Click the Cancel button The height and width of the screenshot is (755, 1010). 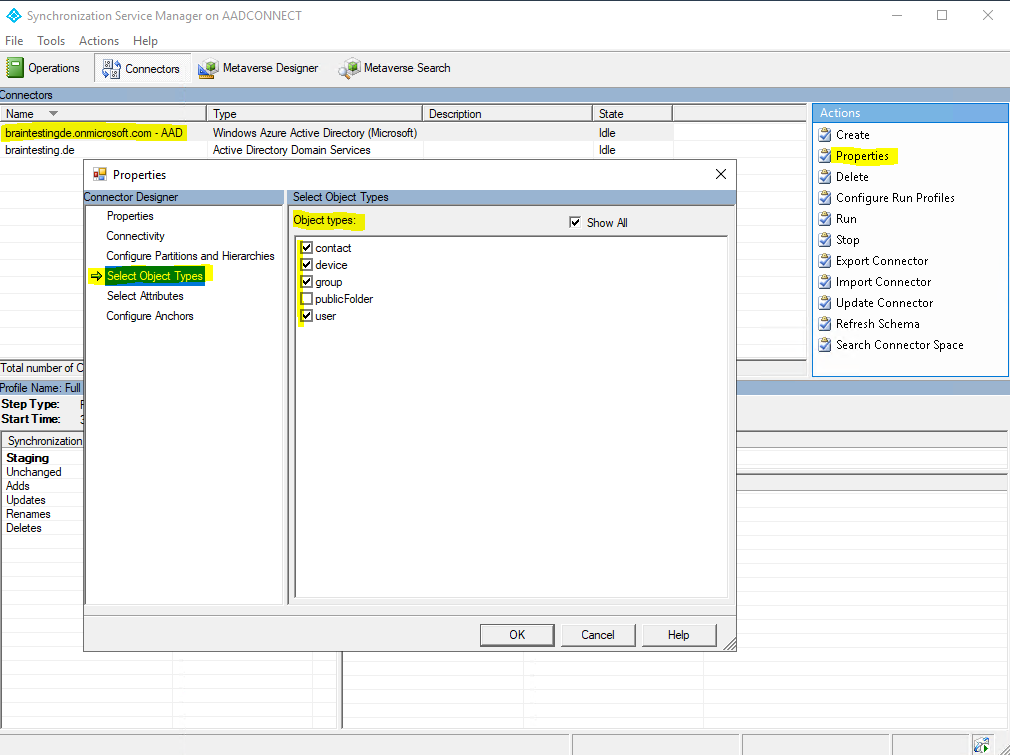pos(598,635)
